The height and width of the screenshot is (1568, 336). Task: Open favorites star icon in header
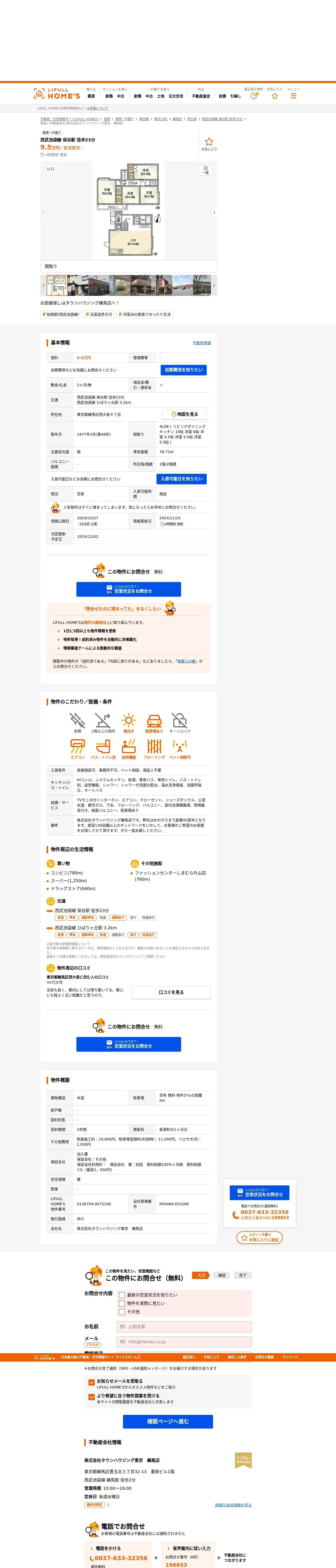[x=275, y=96]
